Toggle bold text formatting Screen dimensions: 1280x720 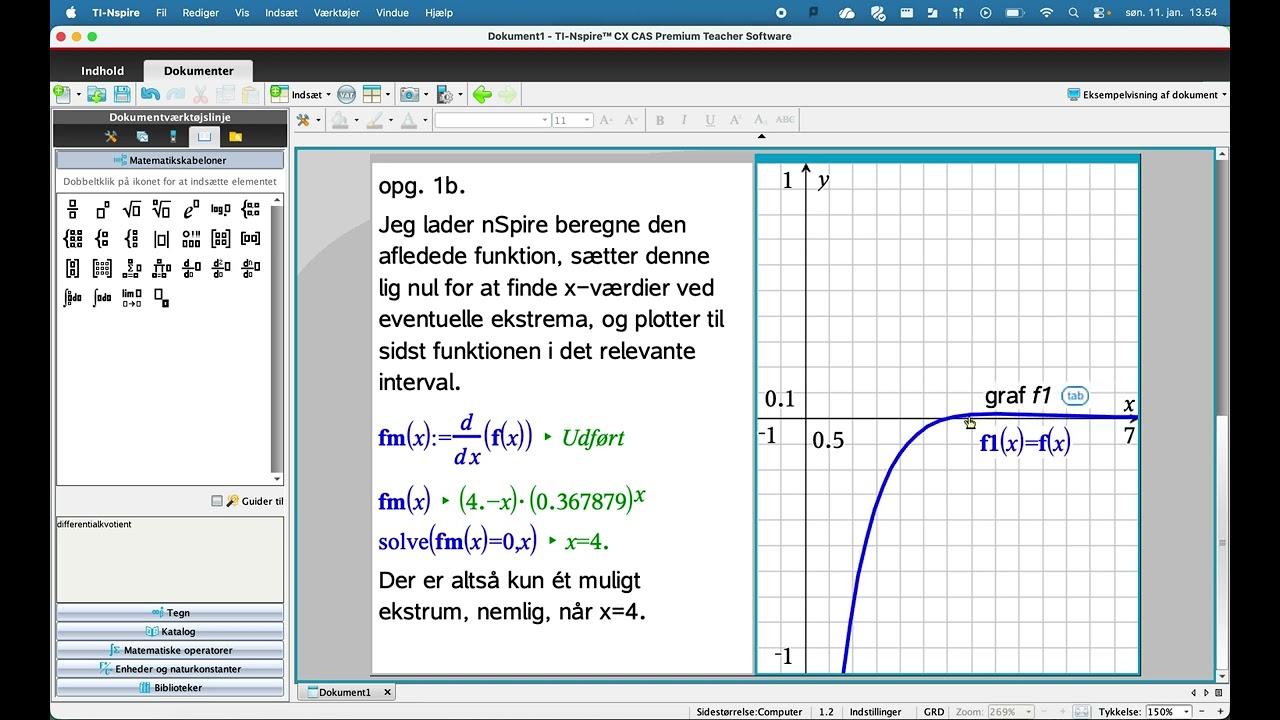[x=660, y=120]
